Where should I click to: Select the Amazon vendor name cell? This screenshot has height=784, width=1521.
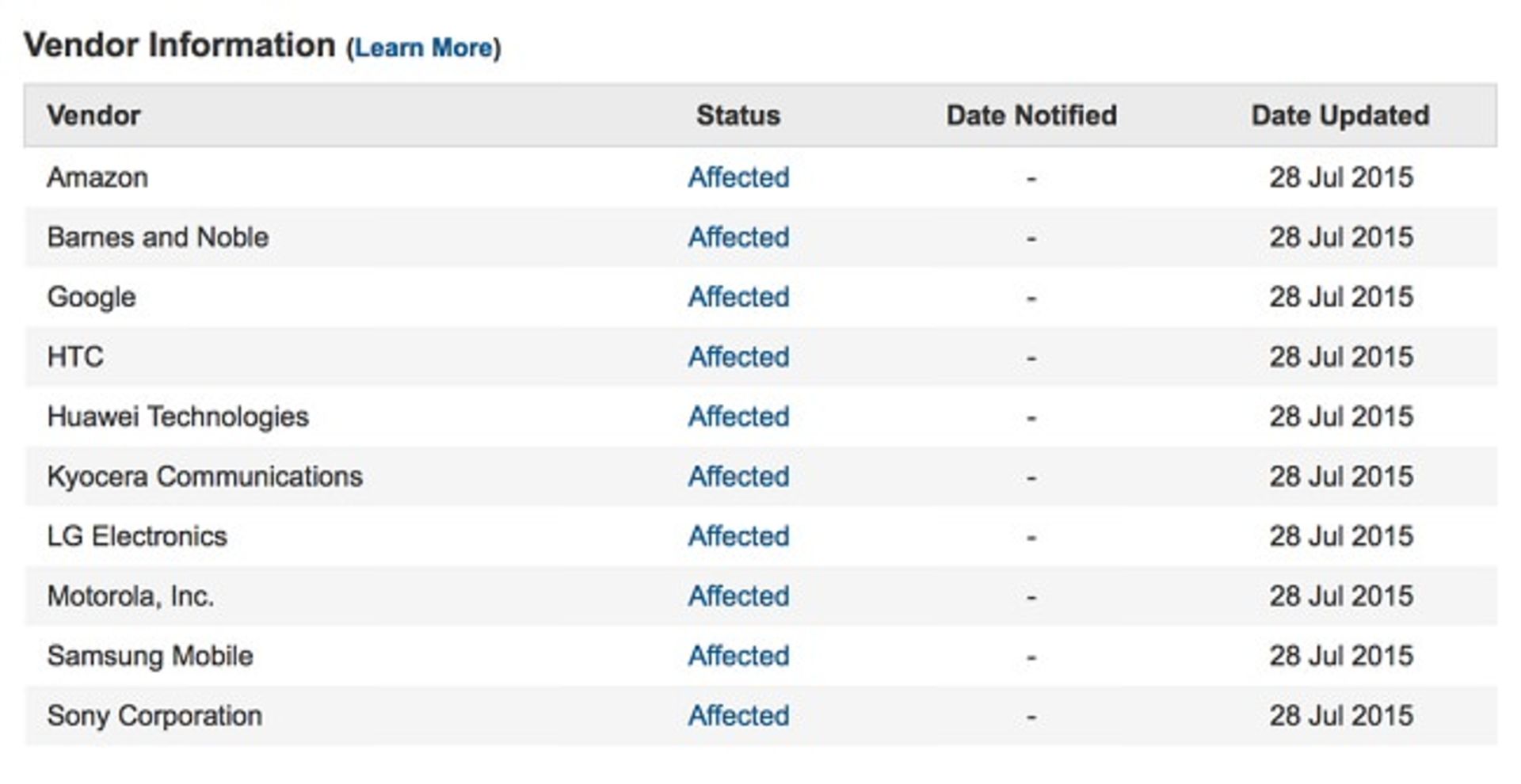click(x=97, y=177)
